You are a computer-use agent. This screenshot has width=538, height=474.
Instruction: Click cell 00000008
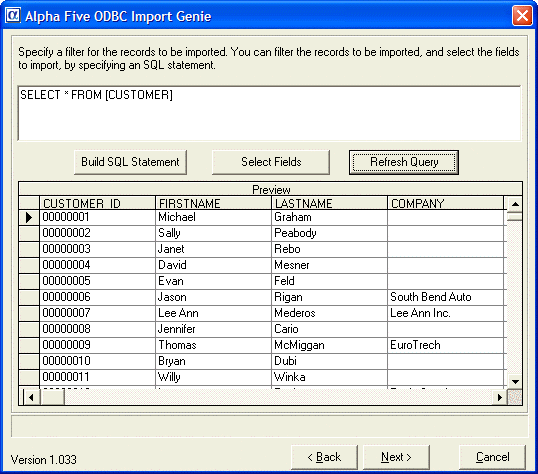coord(97,329)
